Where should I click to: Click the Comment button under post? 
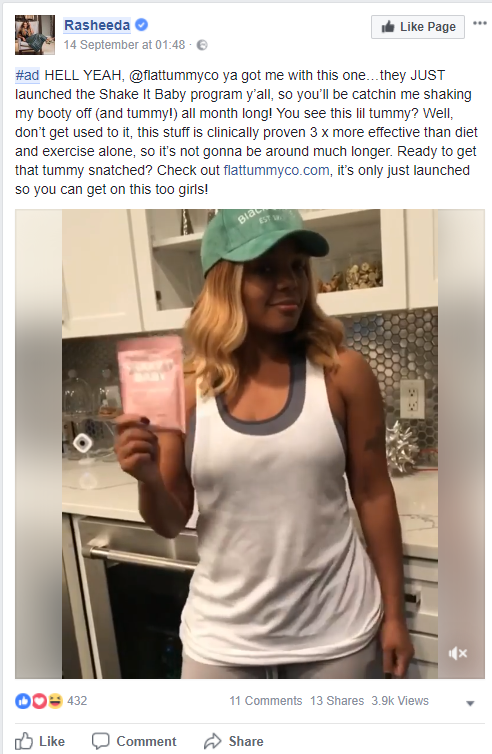(x=134, y=741)
